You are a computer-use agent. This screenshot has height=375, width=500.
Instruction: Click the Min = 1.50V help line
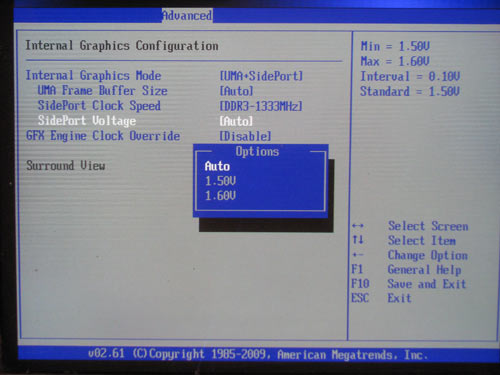pos(395,46)
